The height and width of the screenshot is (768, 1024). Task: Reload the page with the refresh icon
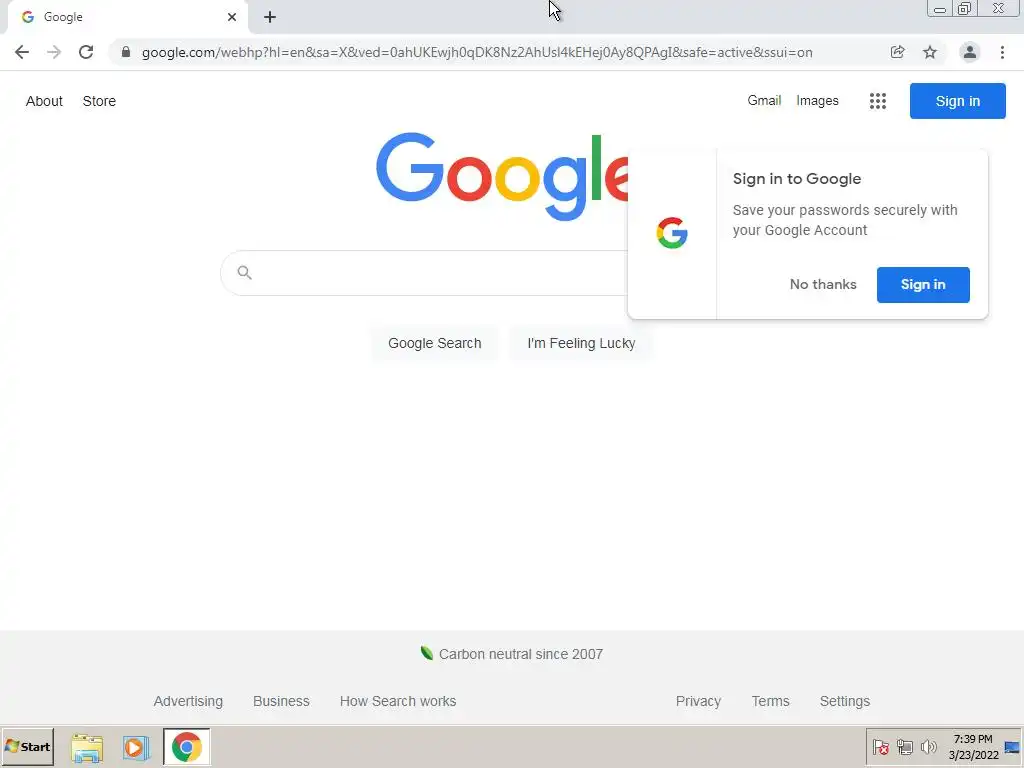tap(86, 52)
